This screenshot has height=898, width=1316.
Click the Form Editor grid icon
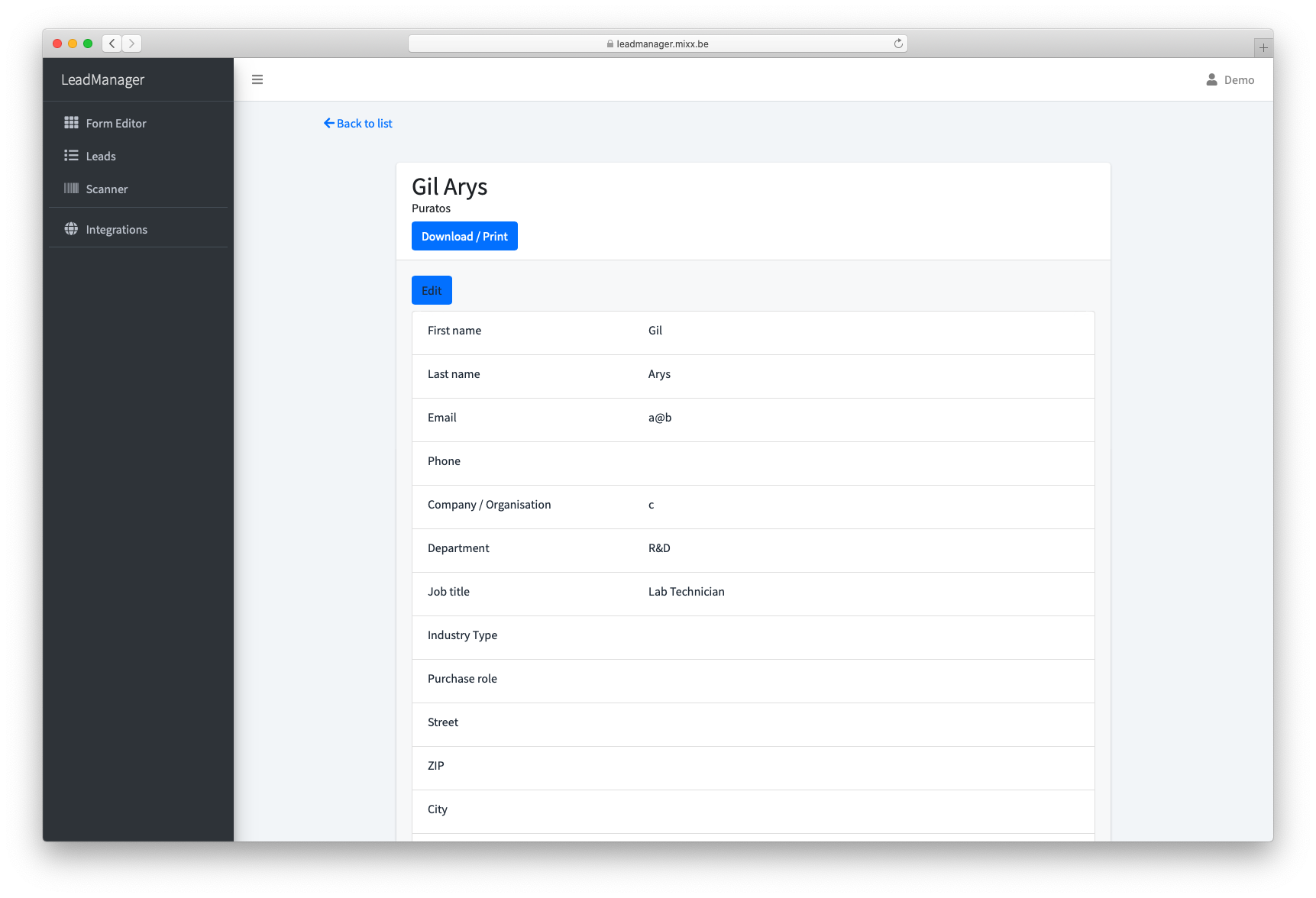71,123
